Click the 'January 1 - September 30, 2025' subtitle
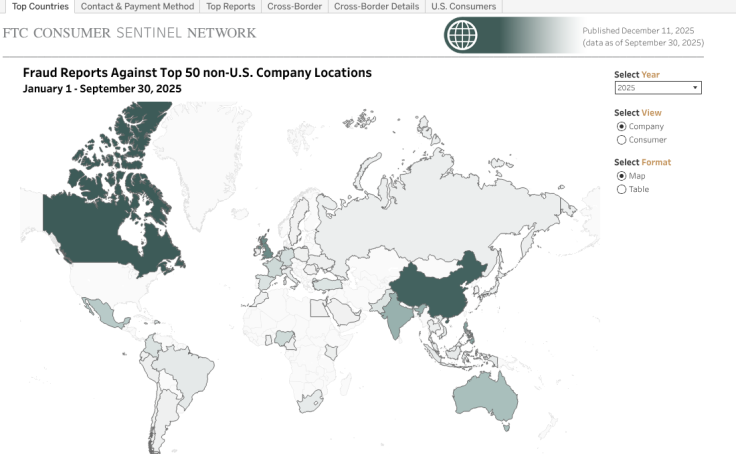 102,89
